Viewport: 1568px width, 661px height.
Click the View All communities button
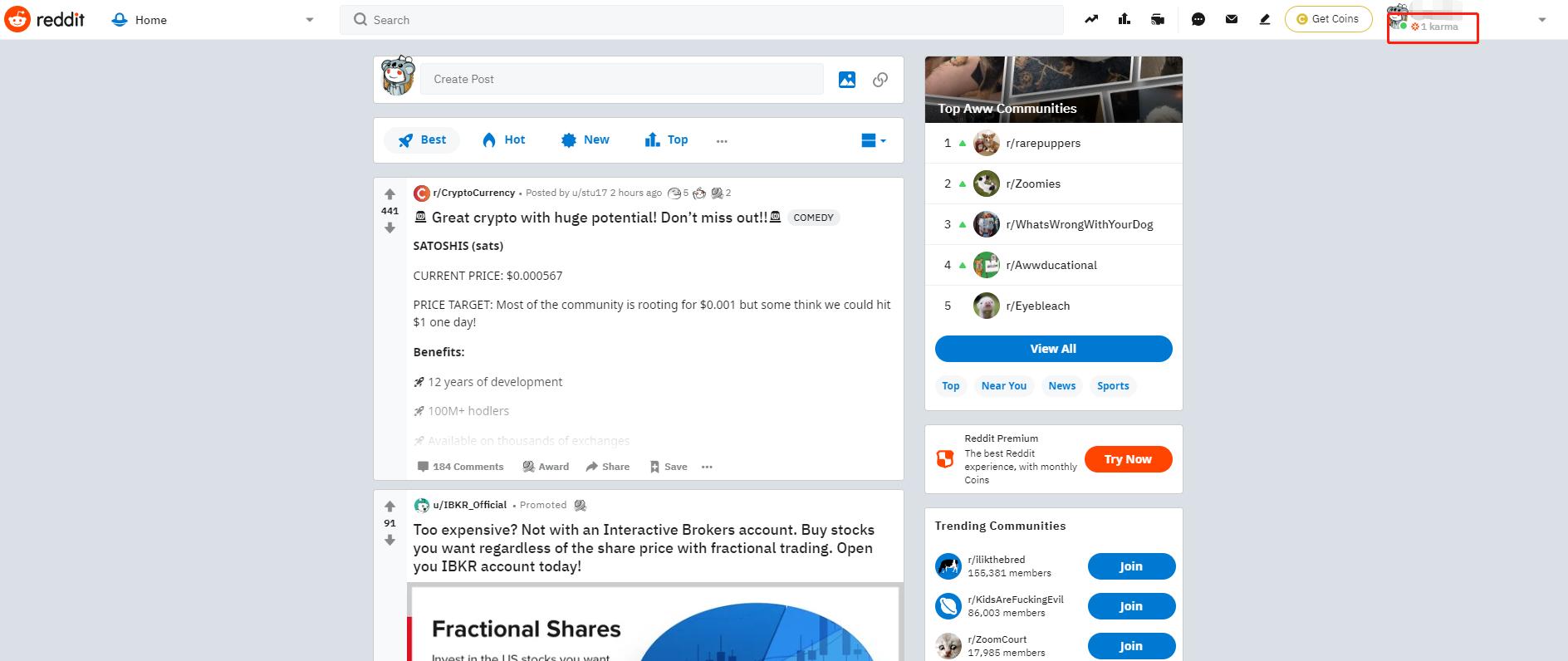pyautogui.click(x=1053, y=349)
